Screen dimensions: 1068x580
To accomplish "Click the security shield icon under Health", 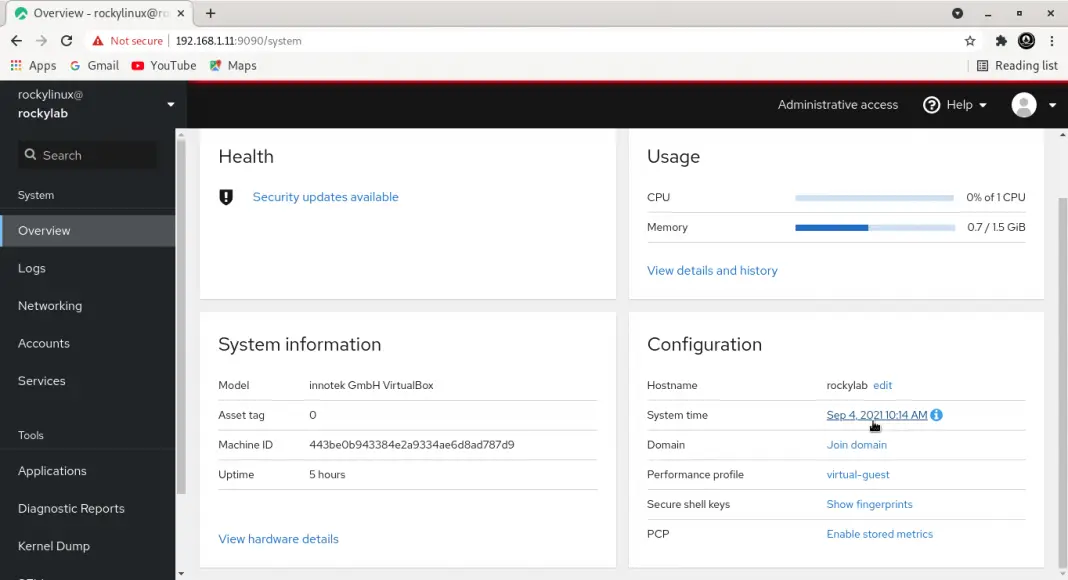I will [226, 197].
